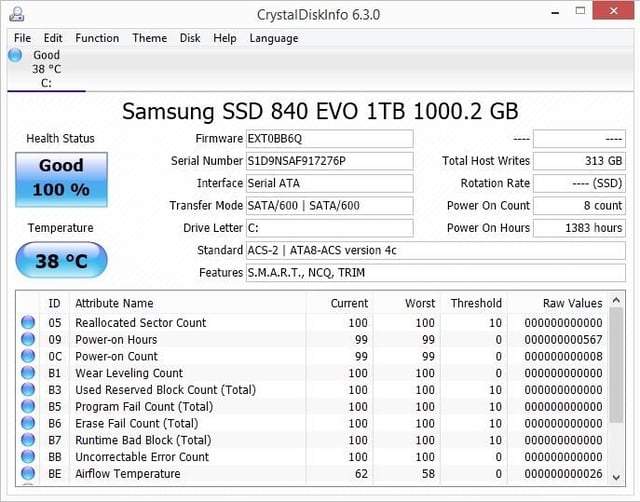Select Reallocated Sector Count attribute name

point(141,323)
